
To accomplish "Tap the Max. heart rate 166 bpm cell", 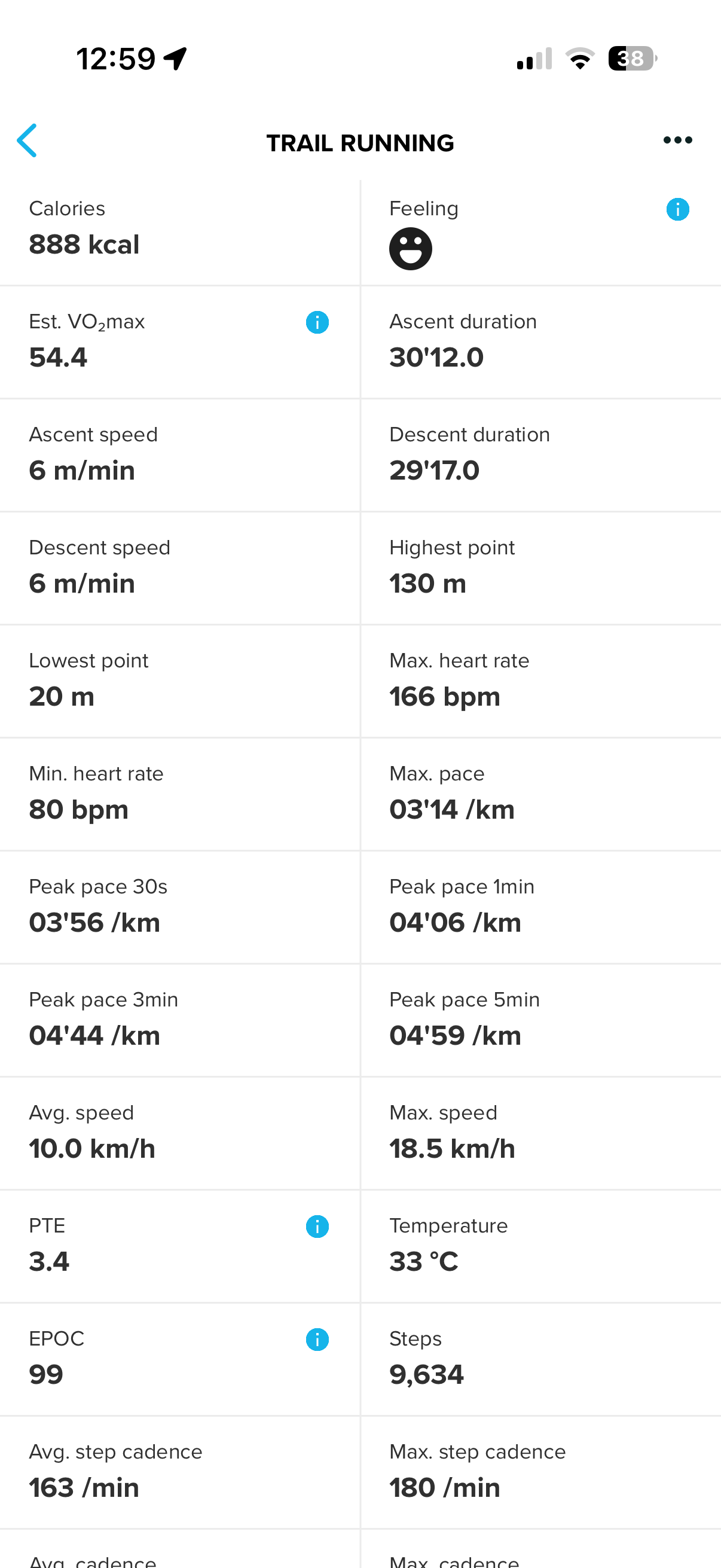I will point(540,681).
